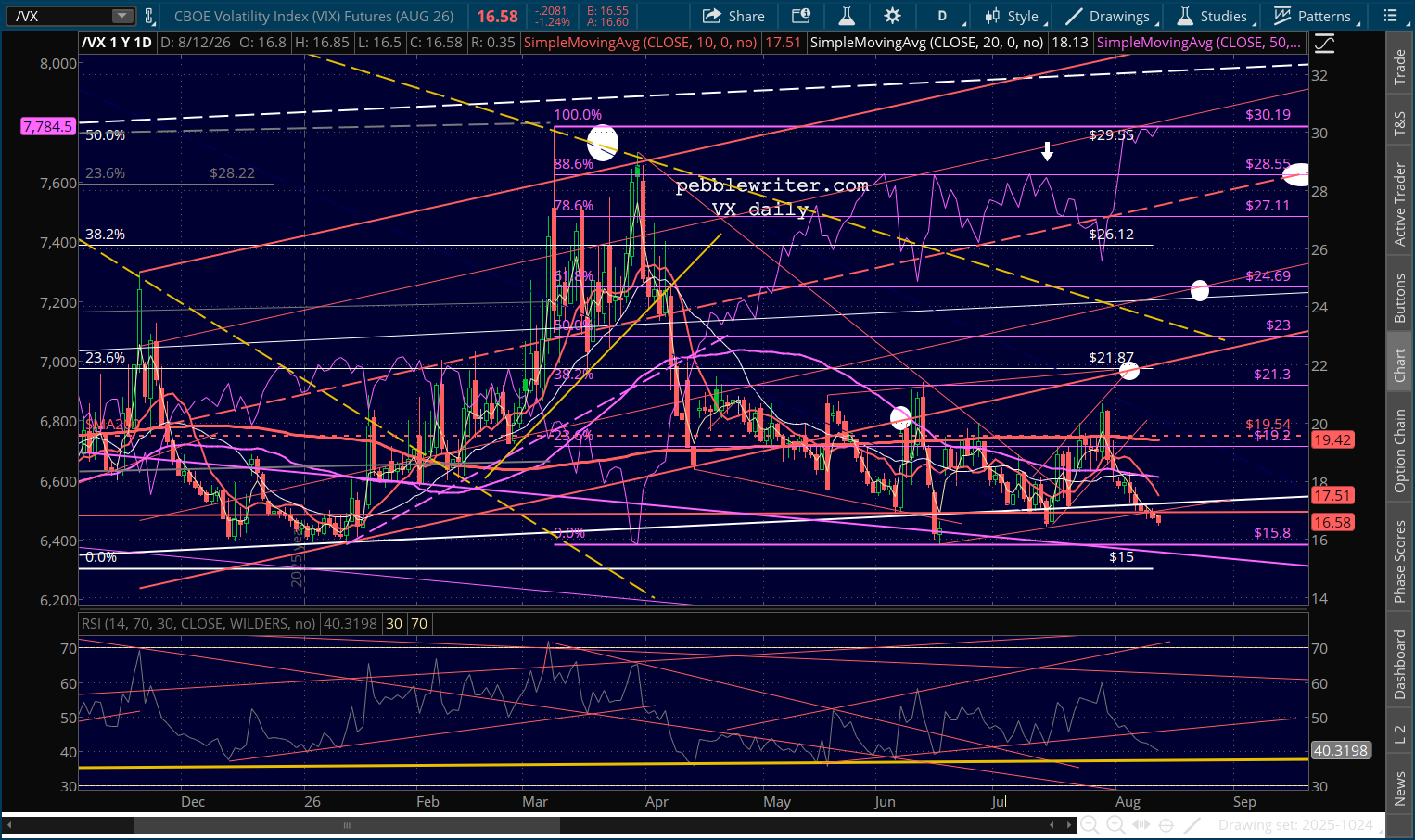Click the $28.22 label near 23.6% line
Screen dimensions: 1415x840
point(232,173)
